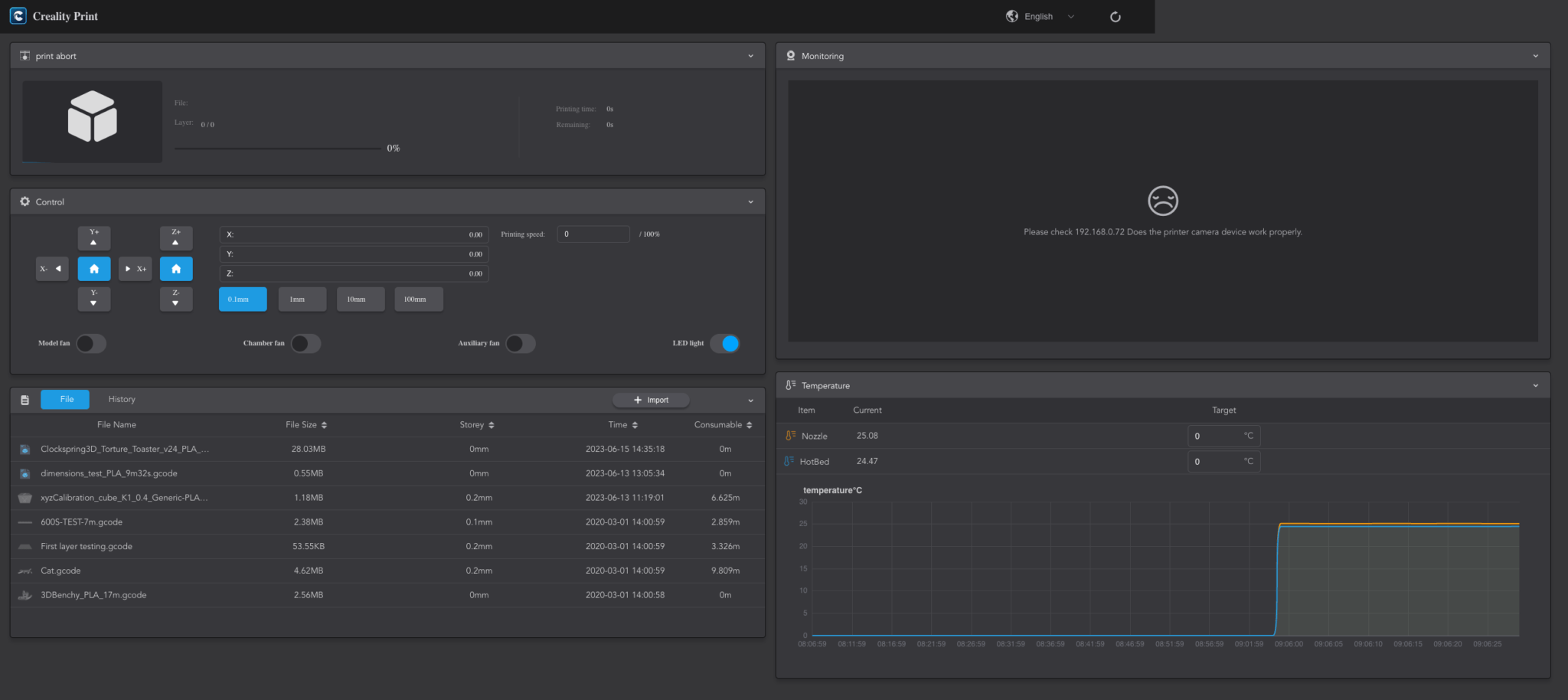The height and width of the screenshot is (700, 1568).
Task: Lower Z axis with Z- button
Action: point(176,299)
